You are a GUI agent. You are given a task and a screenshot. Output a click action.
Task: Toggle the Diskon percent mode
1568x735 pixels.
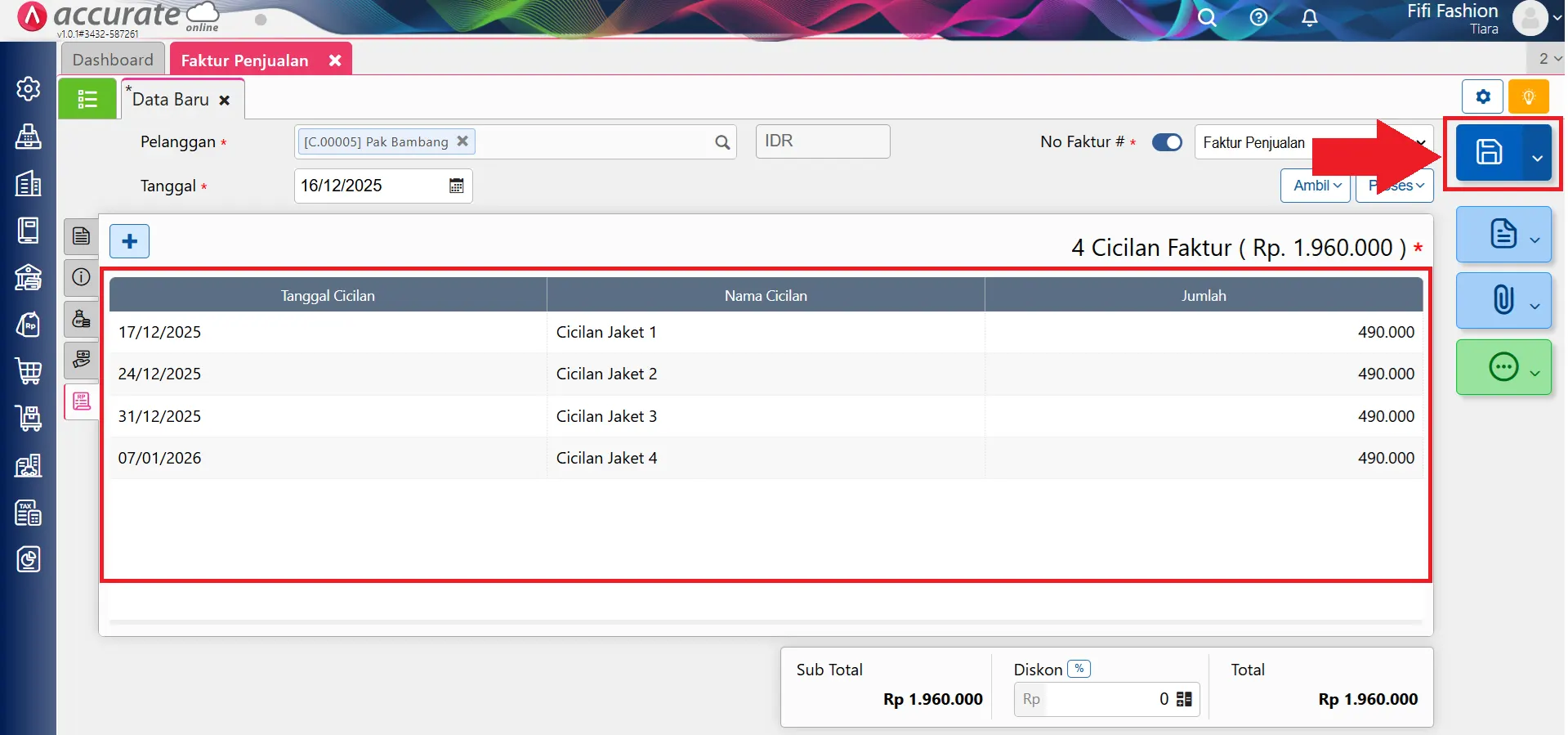(1079, 669)
